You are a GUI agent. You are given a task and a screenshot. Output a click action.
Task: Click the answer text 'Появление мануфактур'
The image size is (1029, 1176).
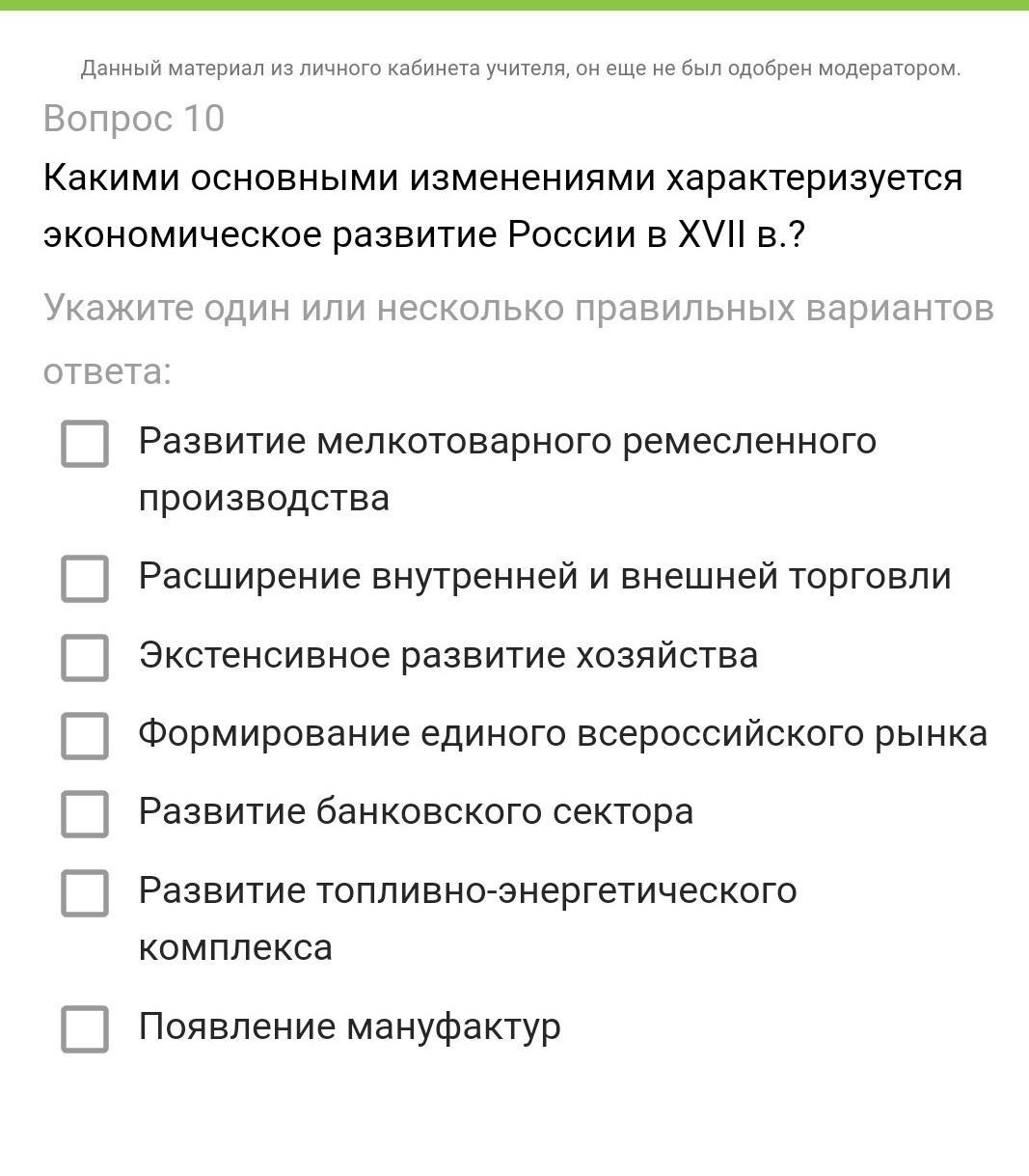pyautogui.click(x=349, y=1026)
